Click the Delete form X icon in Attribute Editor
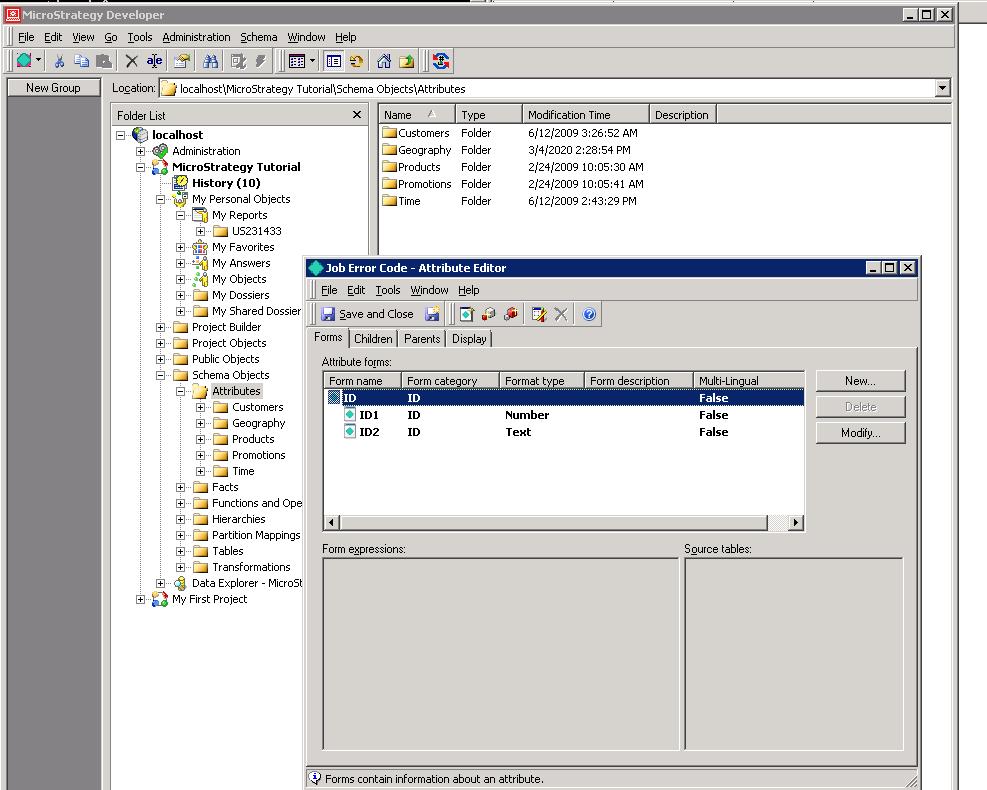Viewport: 987px width, 790px height. pos(561,313)
